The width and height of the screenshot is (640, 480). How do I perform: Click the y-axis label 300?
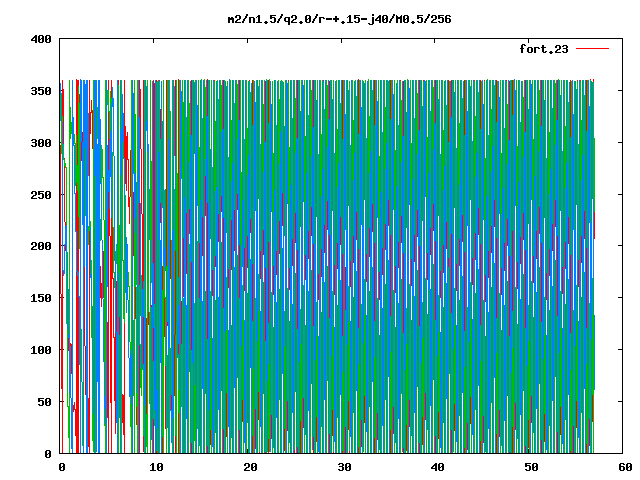[x=41, y=143]
